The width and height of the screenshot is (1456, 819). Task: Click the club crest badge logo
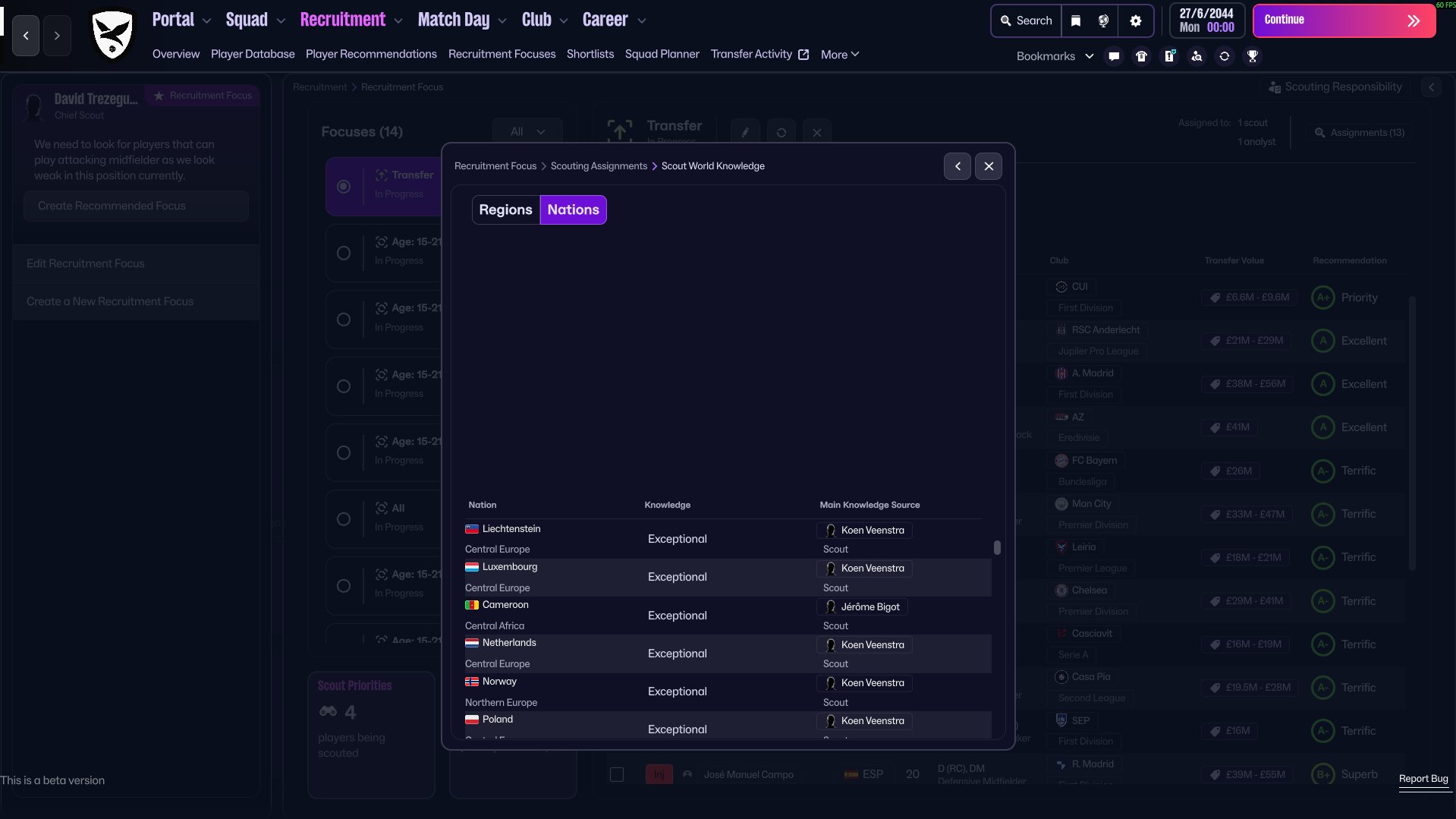click(112, 34)
